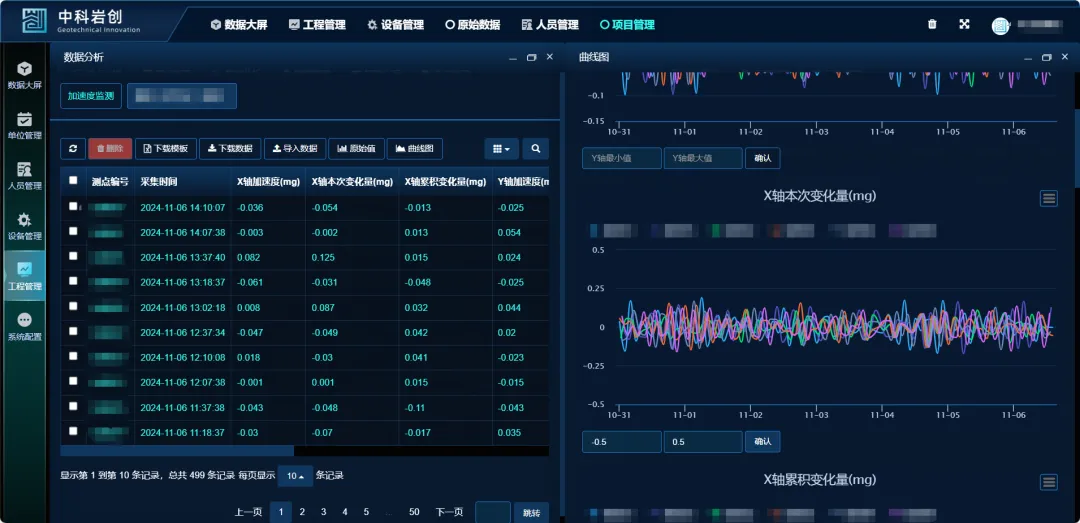Click the page-jump input field
The width and height of the screenshot is (1080, 523).
[x=493, y=513]
